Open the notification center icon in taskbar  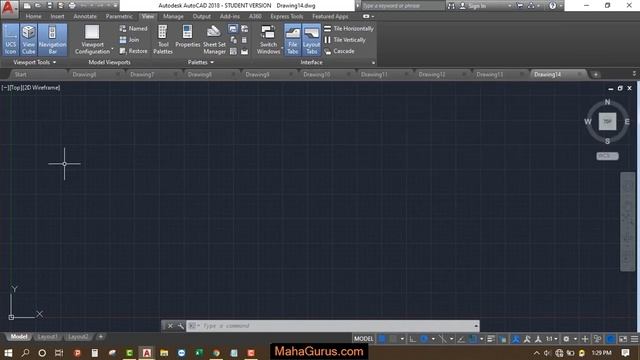pyautogui.click(x=625, y=353)
